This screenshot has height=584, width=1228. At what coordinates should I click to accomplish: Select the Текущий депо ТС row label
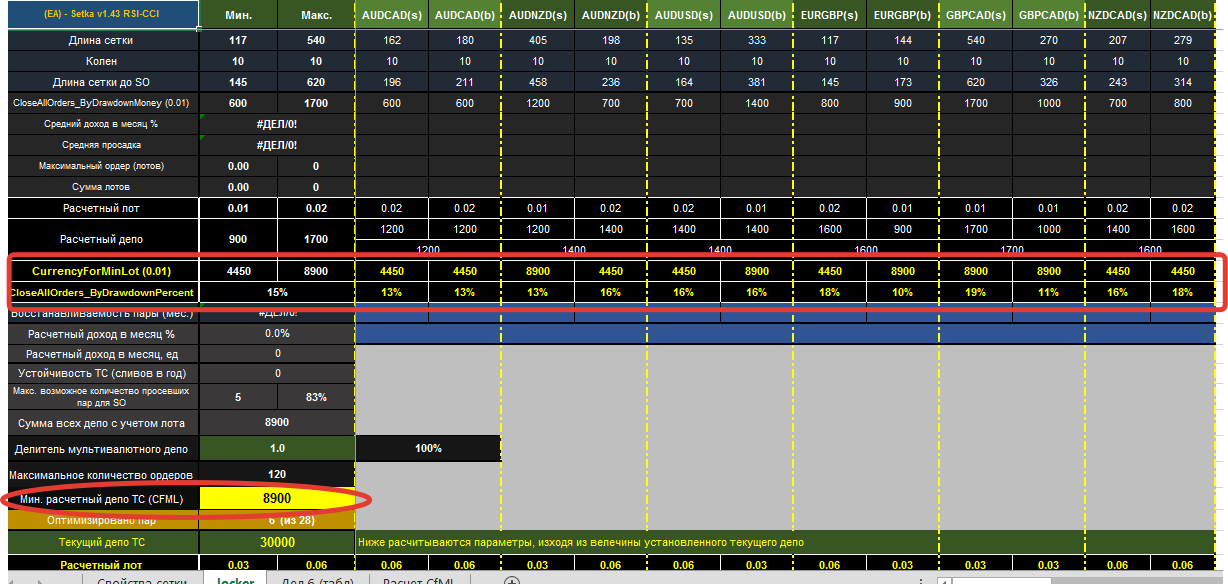click(x=103, y=542)
